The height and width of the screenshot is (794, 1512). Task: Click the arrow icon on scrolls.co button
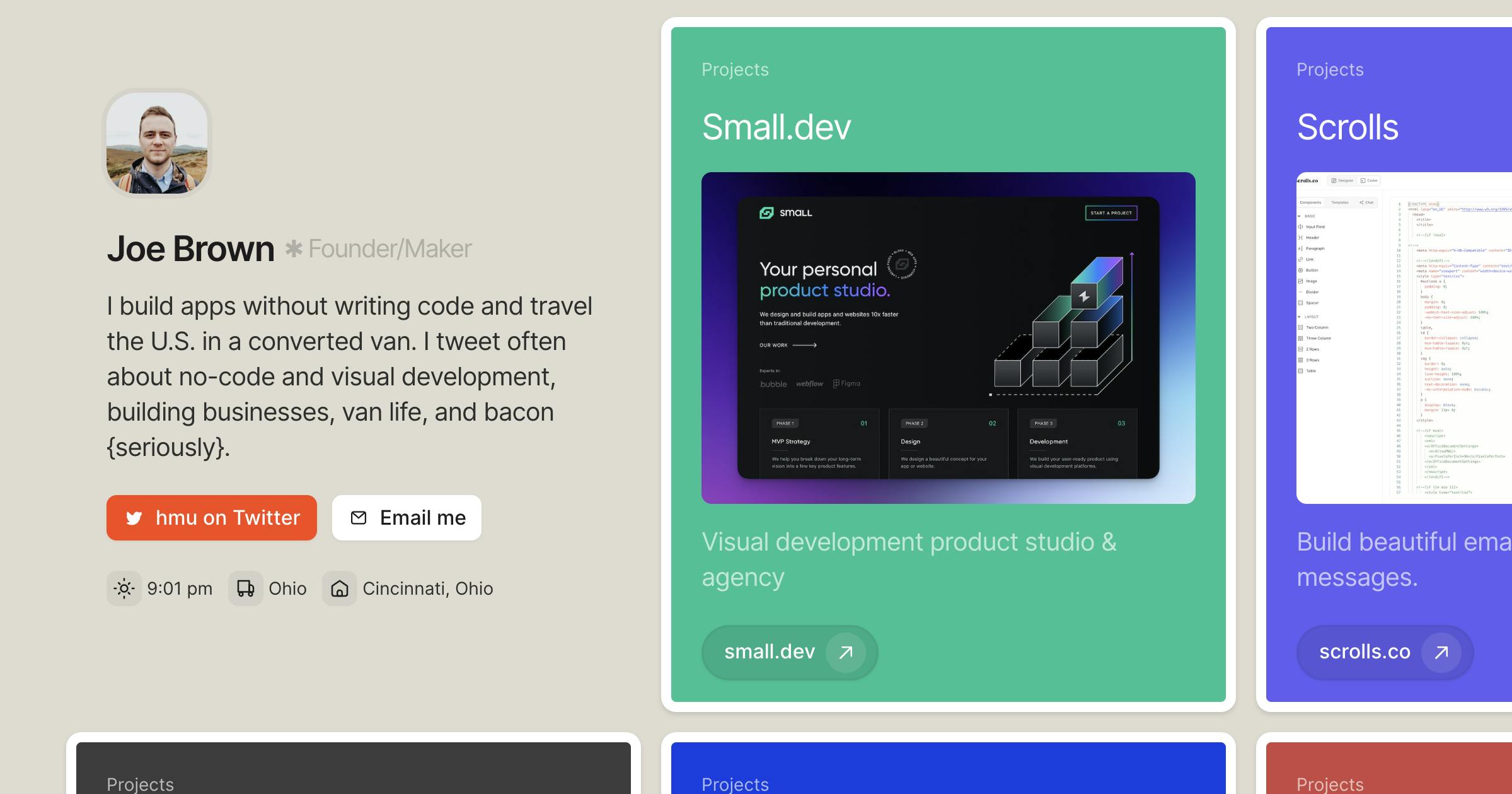pyautogui.click(x=1441, y=652)
